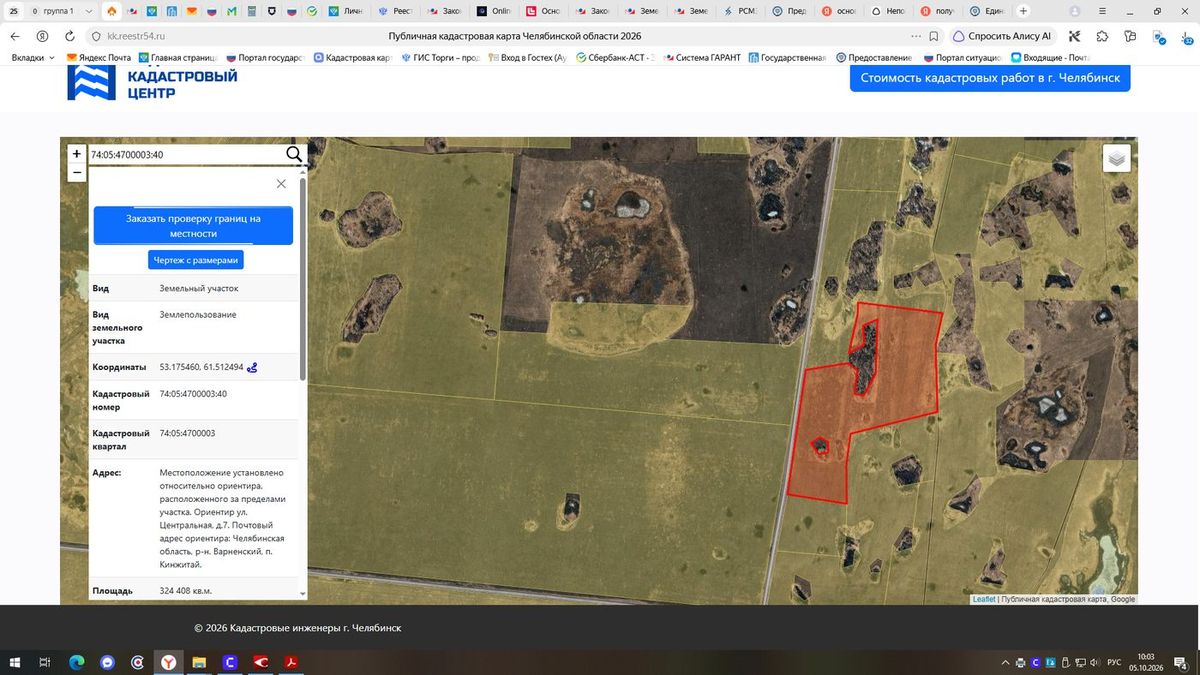Click the cadastral number search field

tap(185, 155)
